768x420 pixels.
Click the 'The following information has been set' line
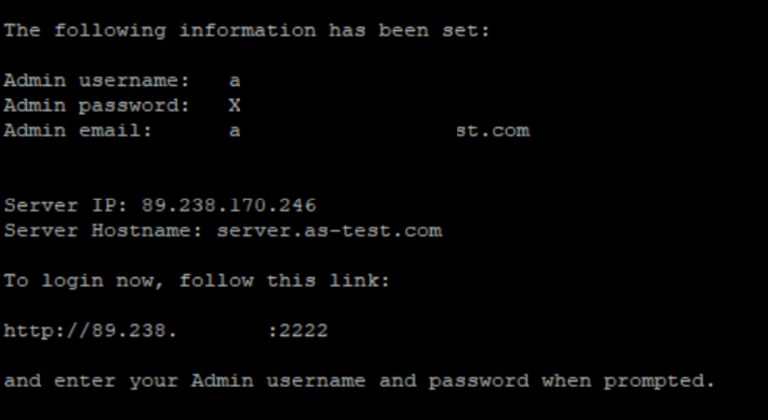pyautogui.click(x=247, y=30)
